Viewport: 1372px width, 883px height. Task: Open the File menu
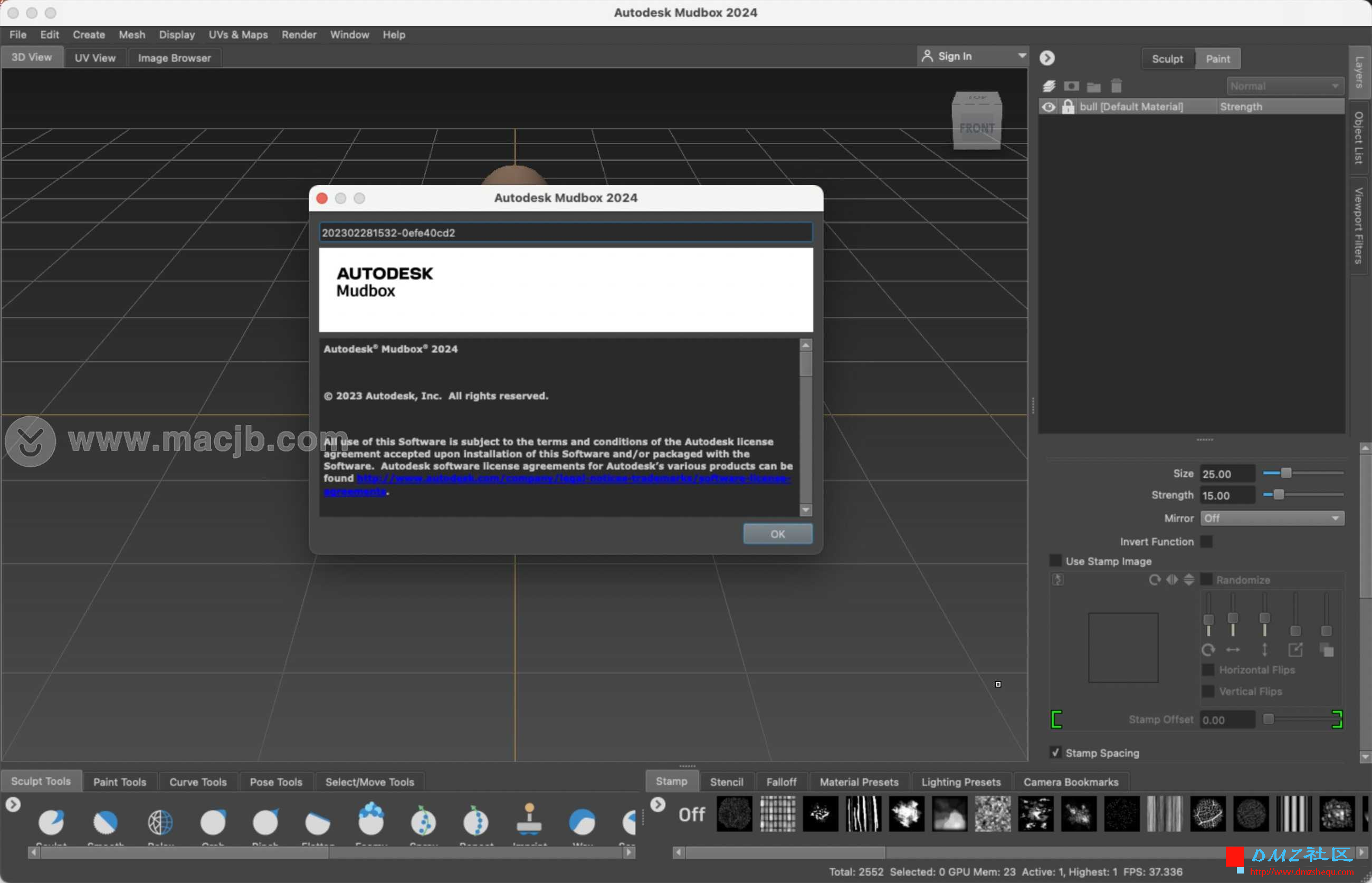(x=18, y=34)
